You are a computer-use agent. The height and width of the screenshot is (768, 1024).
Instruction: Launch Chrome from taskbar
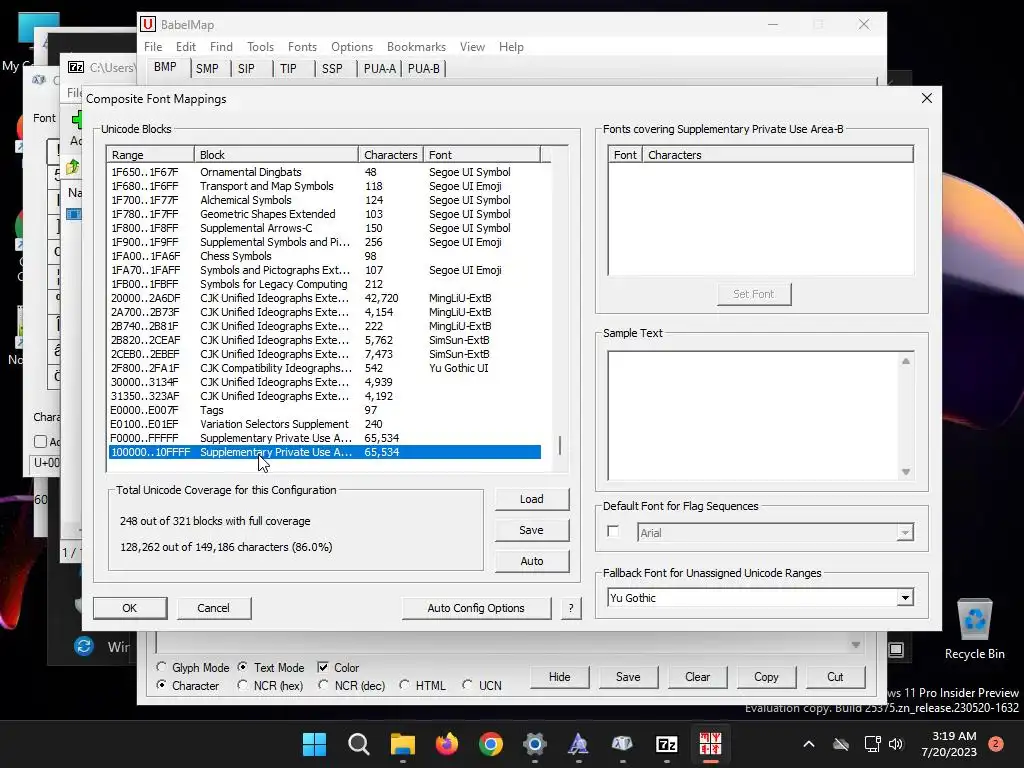click(490, 744)
